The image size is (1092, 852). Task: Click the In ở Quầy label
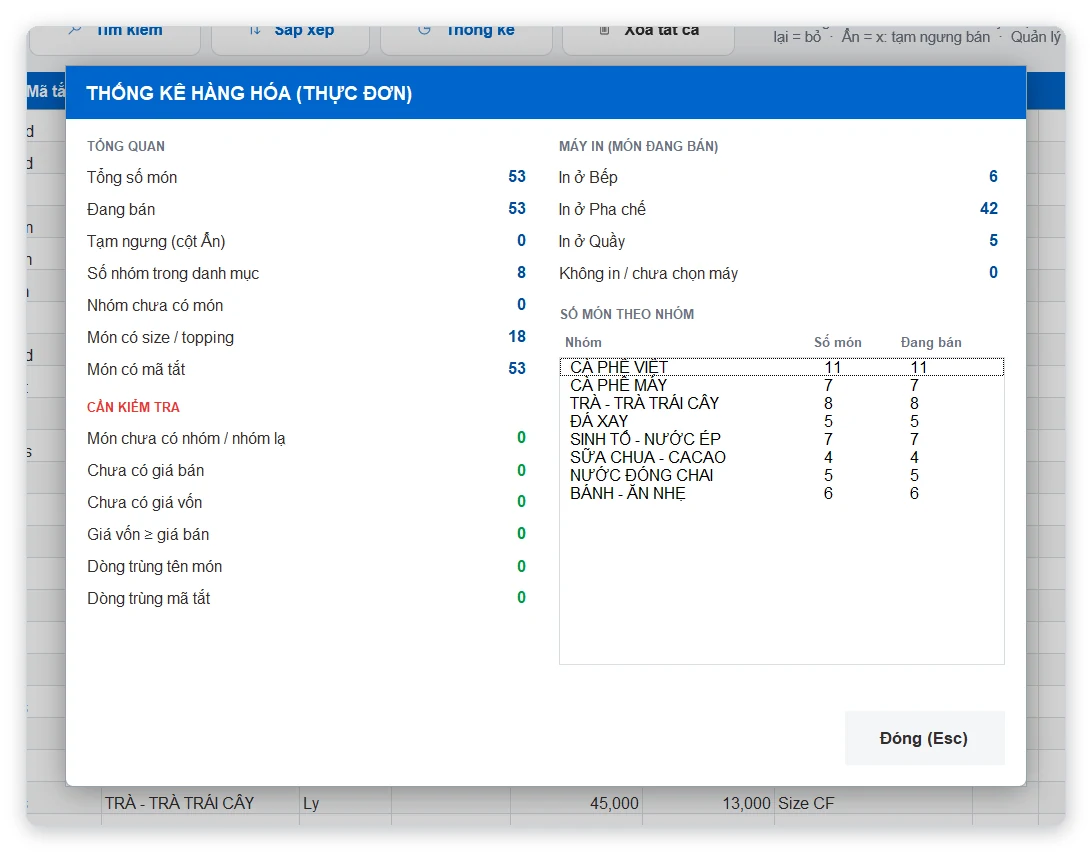[x=592, y=241]
